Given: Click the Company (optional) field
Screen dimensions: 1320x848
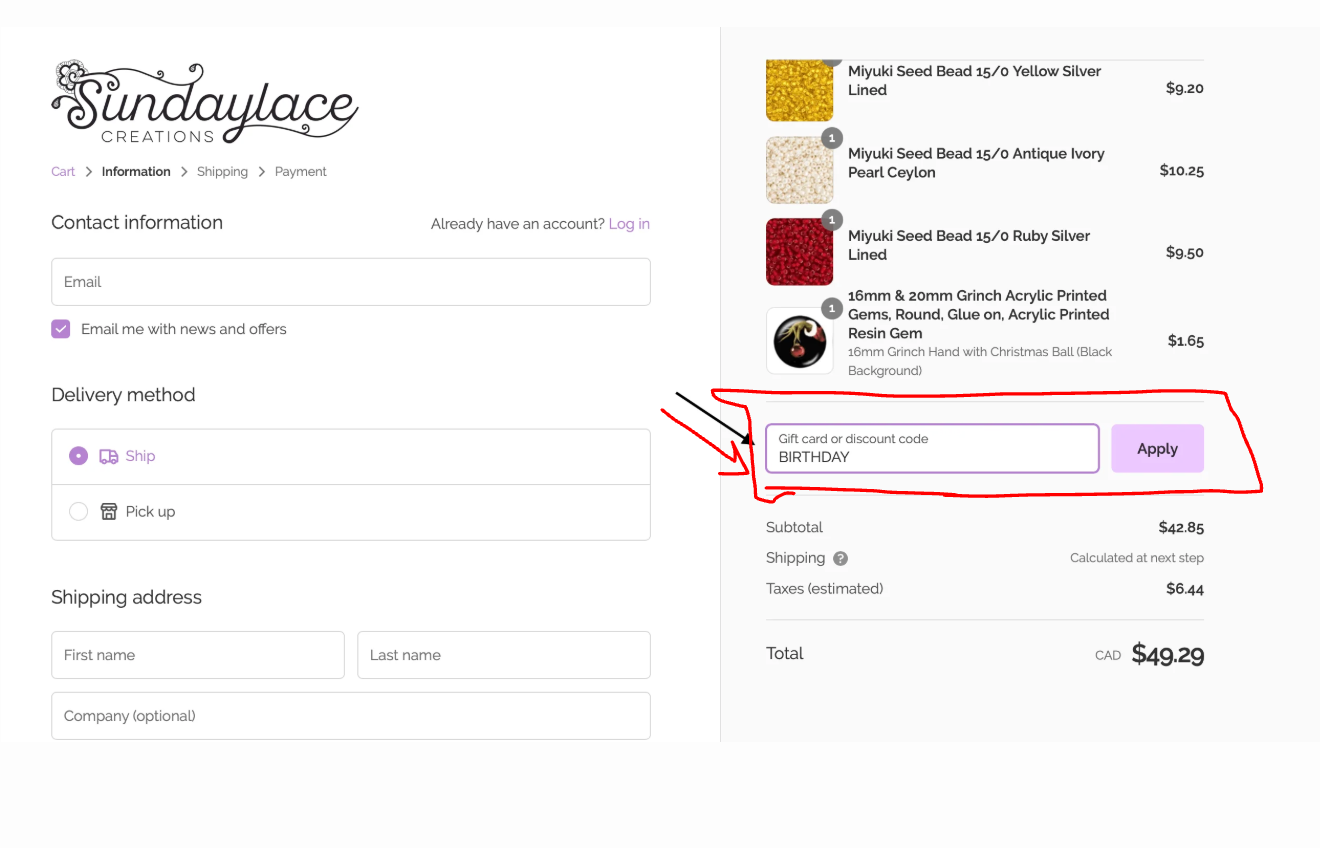Looking at the screenshot, I should (351, 716).
